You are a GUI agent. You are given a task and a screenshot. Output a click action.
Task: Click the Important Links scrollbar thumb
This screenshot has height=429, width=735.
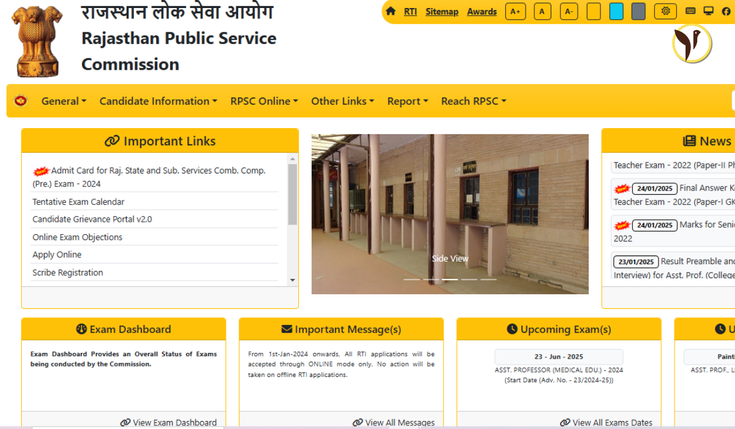point(292,194)
